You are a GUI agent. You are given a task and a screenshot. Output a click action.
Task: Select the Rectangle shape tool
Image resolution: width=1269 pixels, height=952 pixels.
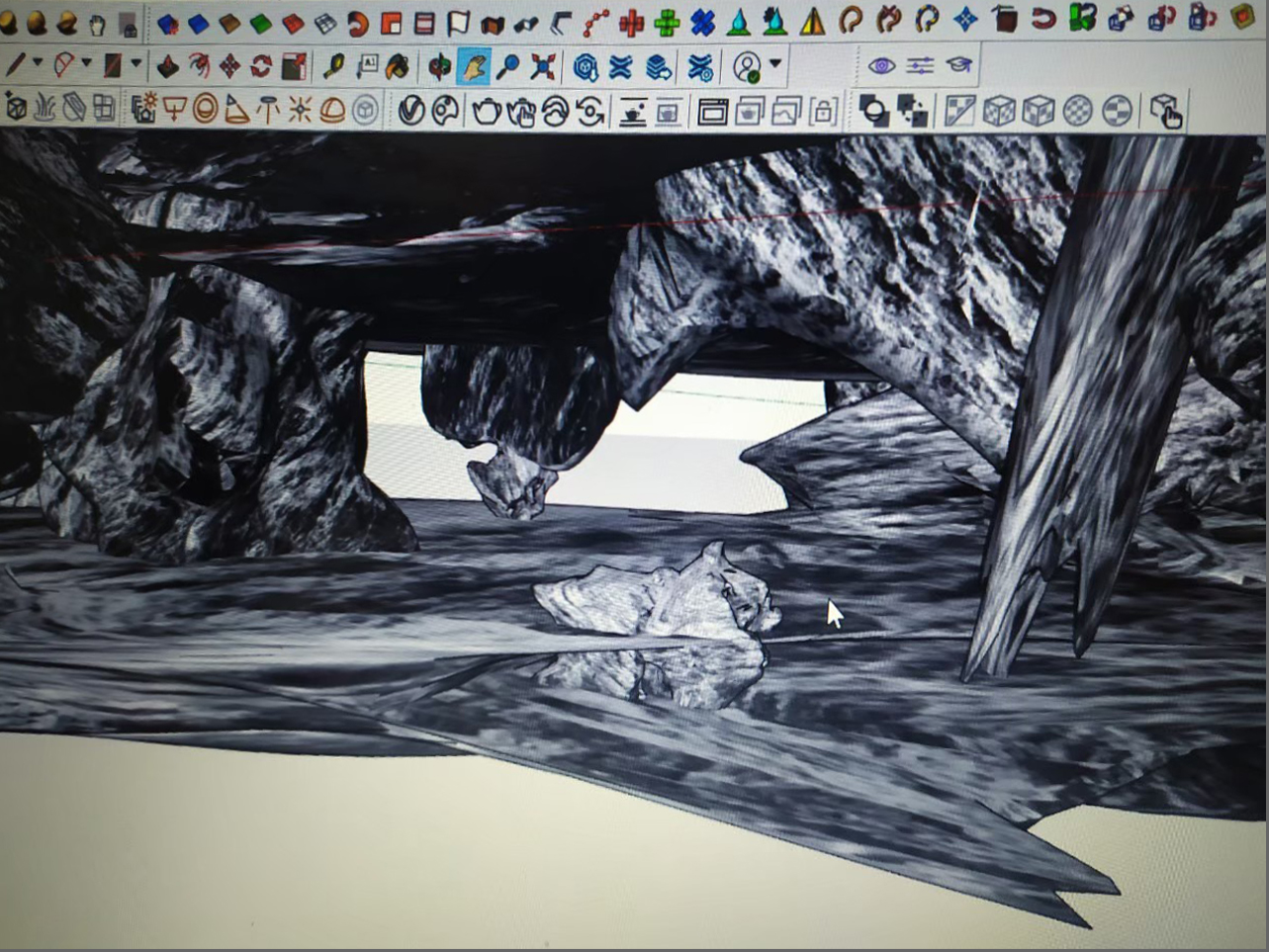(x=113, y=66)
